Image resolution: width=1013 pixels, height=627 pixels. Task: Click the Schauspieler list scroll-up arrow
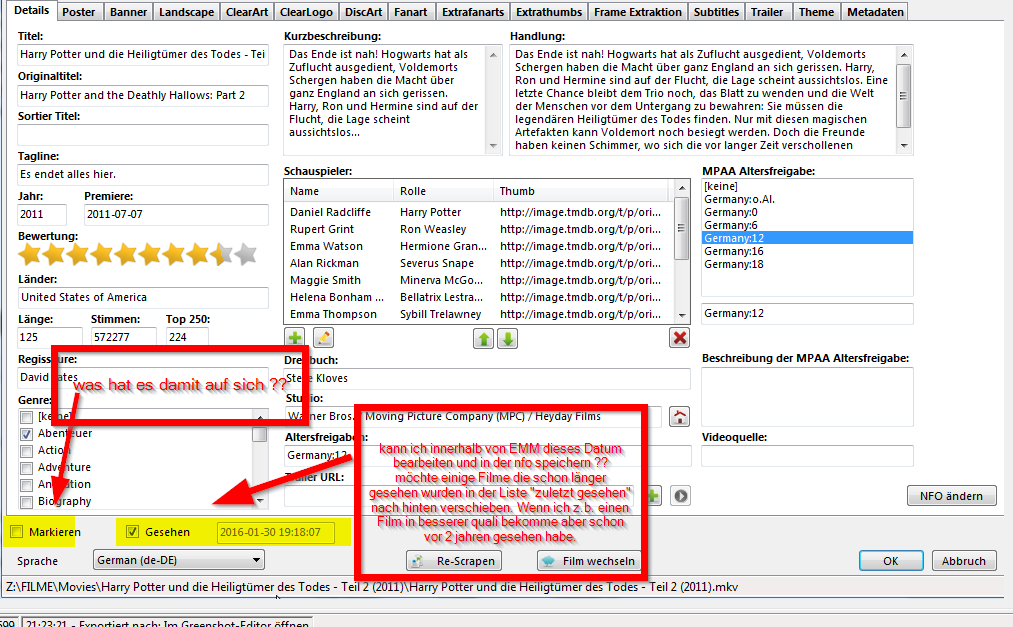682,188
